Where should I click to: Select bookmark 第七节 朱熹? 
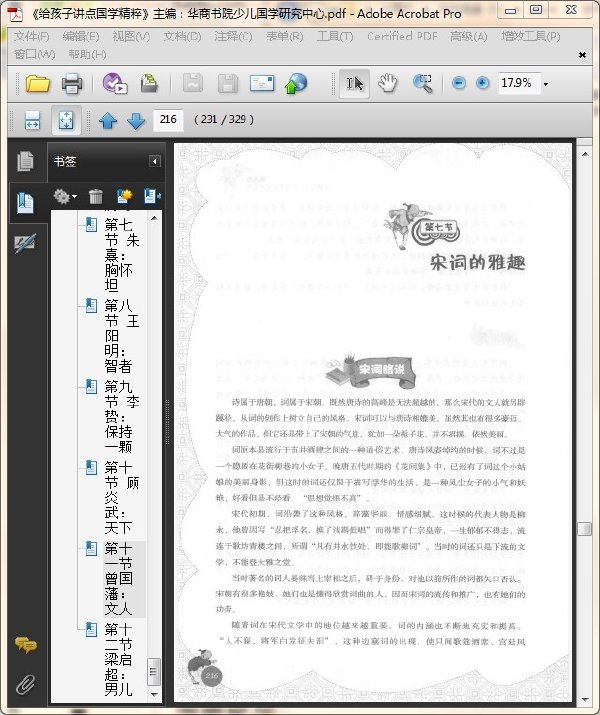tap(122, 254)
